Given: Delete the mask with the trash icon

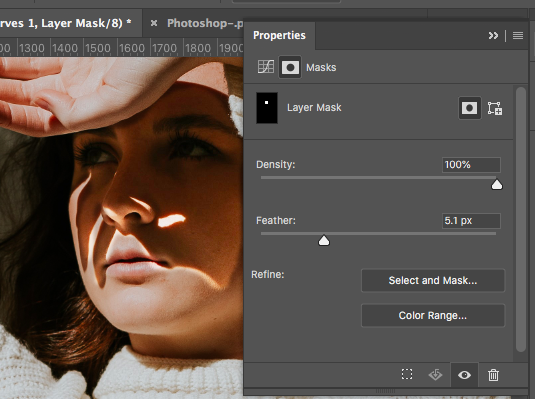Looking at the screenshot, I should click(493, 375).
